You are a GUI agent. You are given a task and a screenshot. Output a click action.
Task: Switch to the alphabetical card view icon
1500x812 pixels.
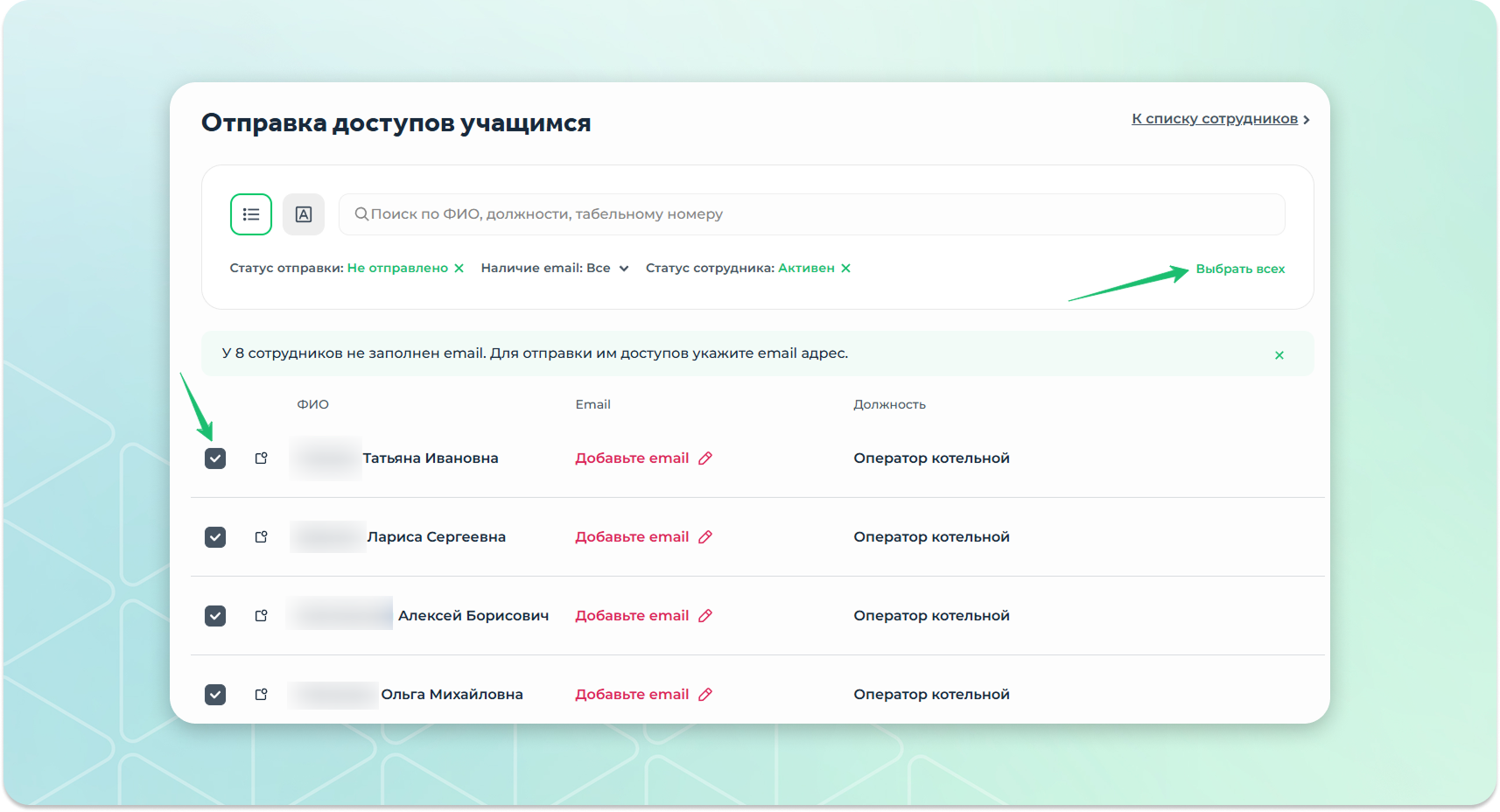tap(304, 214)
